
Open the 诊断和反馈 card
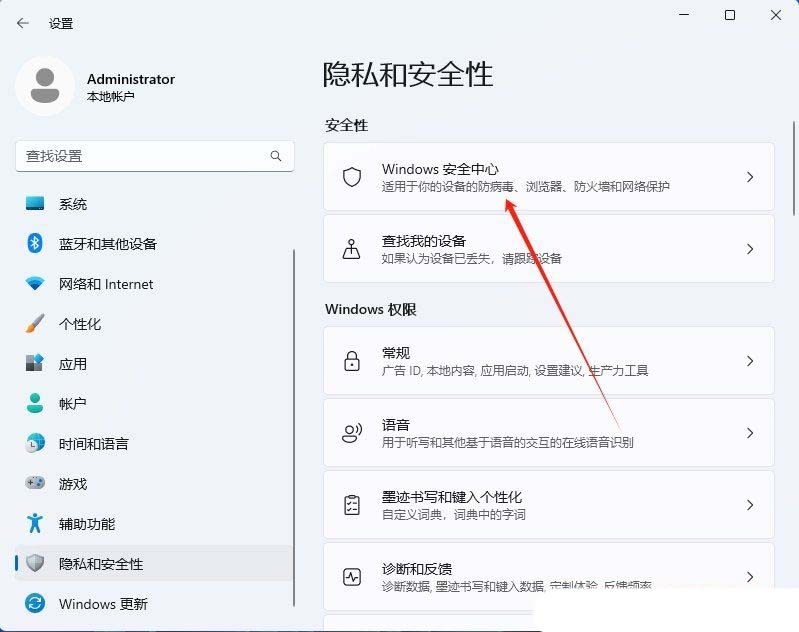[549, 577]
